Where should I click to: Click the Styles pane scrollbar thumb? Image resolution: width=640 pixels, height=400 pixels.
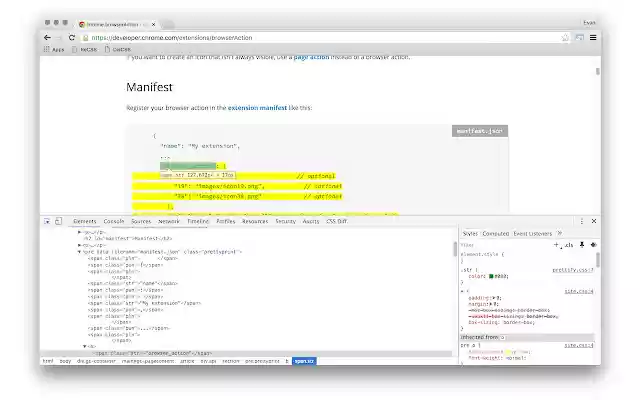tap(598, 260)
